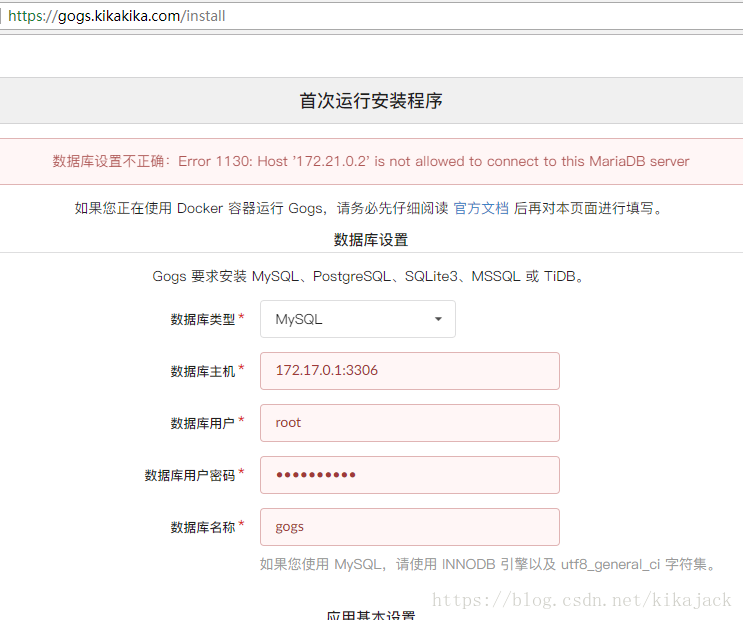Click the browser URL address bar

click(372, 16)
